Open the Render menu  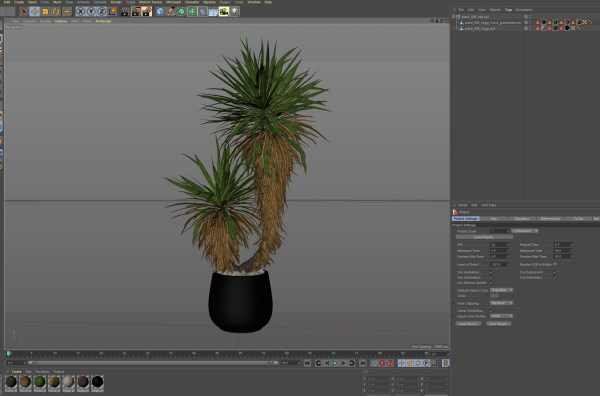(116, 2)
